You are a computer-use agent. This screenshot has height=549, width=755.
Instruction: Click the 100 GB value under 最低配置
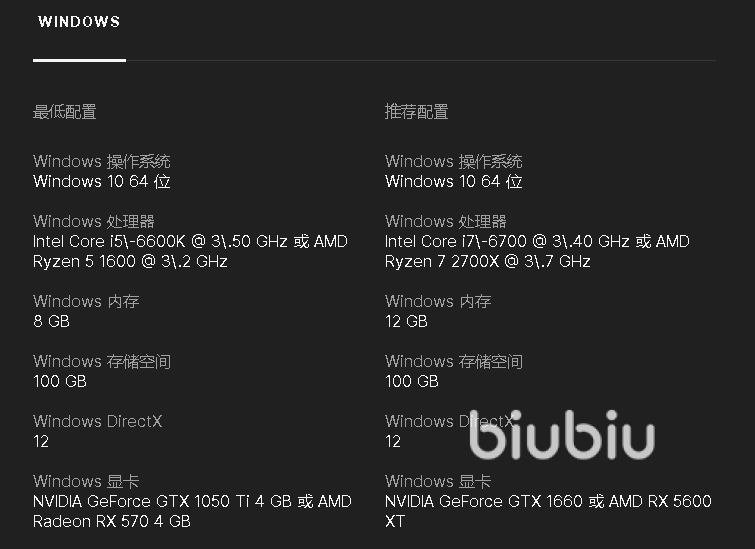[x=60, y=381]
